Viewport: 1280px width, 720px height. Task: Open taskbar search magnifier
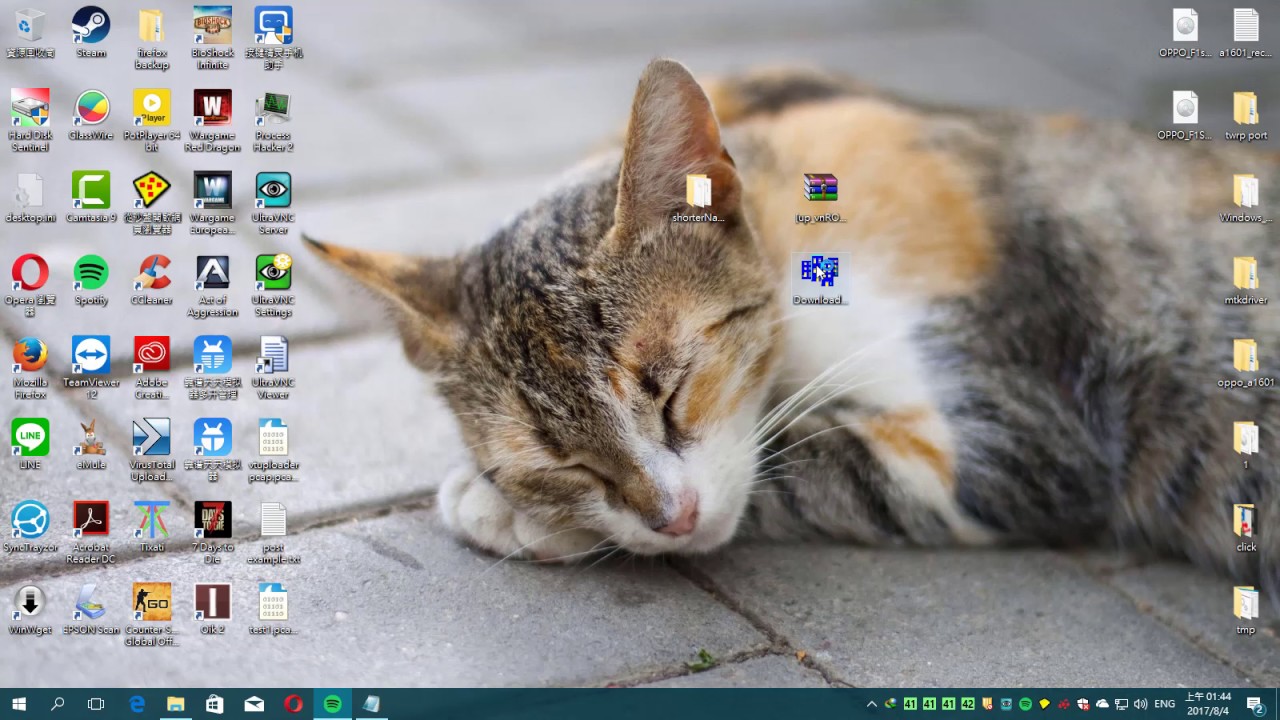coord(57,704)
